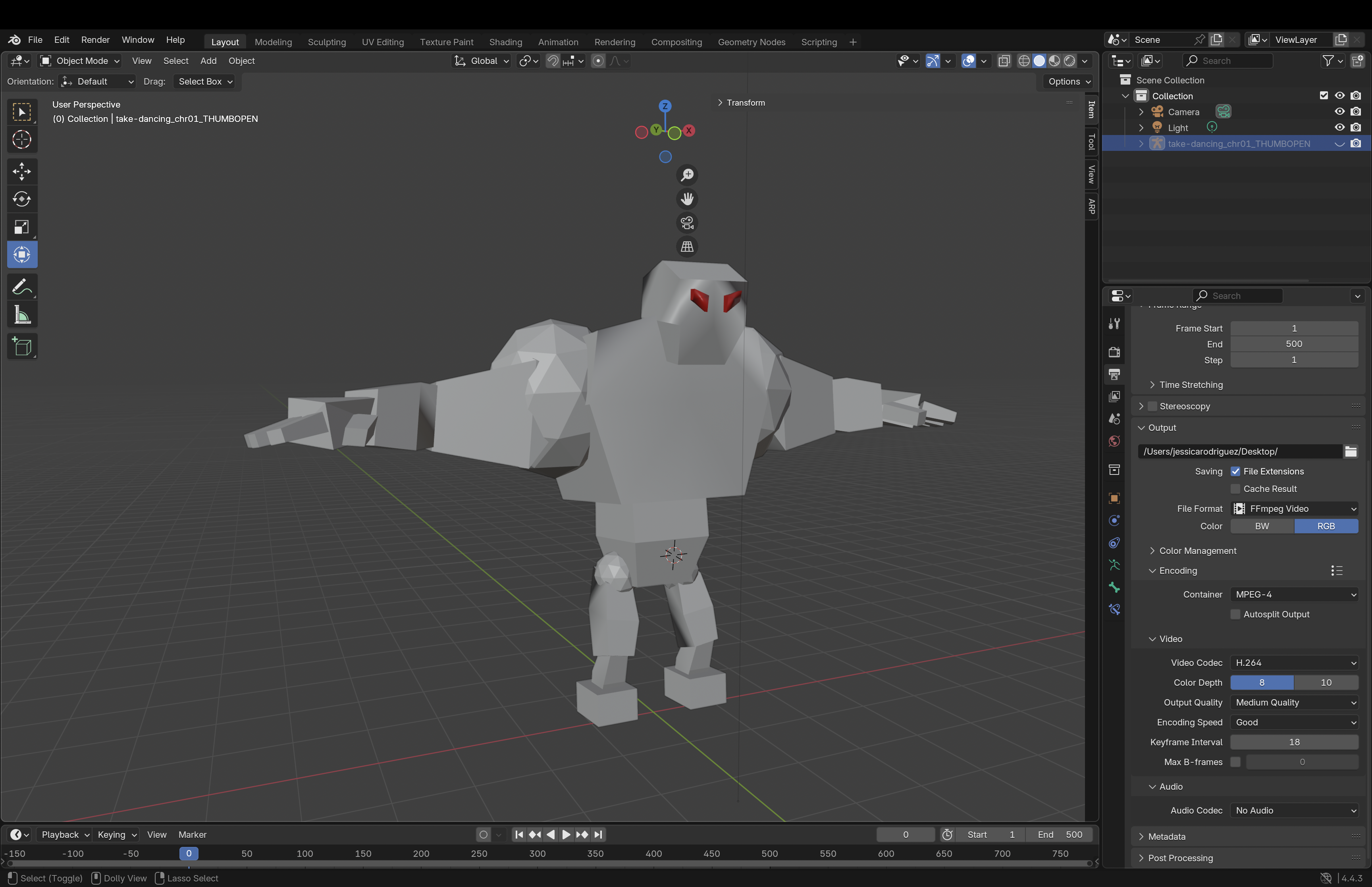
Task: Enable the Stereoscopy checkbox
Action: [1152, 406]
